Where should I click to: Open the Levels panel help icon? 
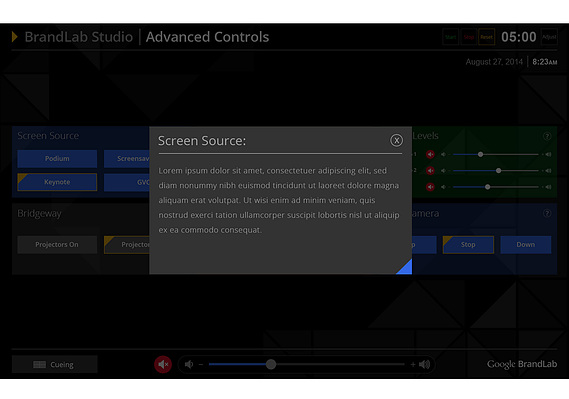click(x=547, y=136)
